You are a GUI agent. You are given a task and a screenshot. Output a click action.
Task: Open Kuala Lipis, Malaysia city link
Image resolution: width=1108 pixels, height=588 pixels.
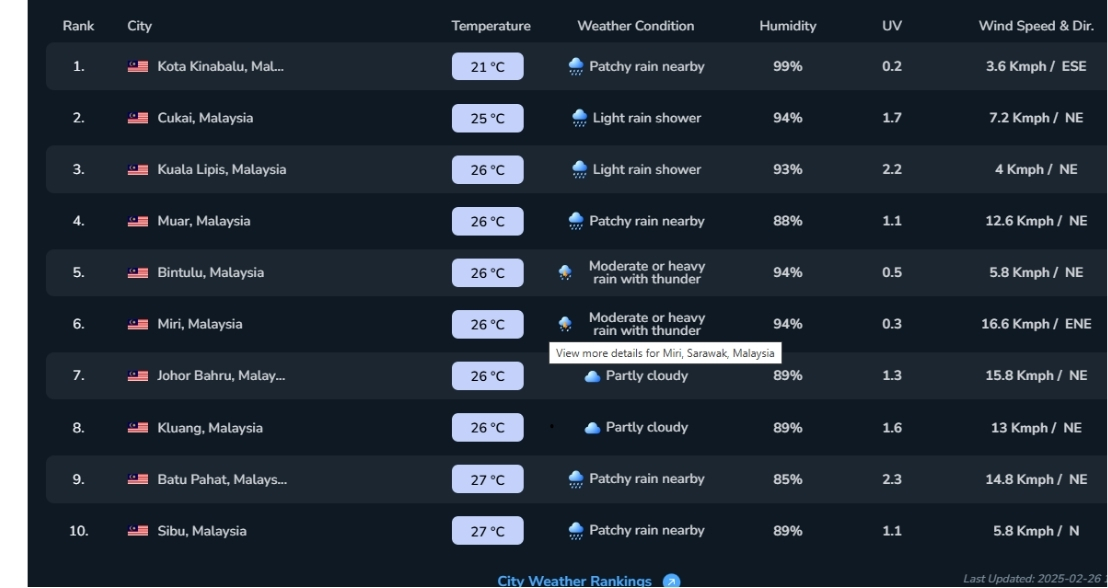tap(221, 170)
